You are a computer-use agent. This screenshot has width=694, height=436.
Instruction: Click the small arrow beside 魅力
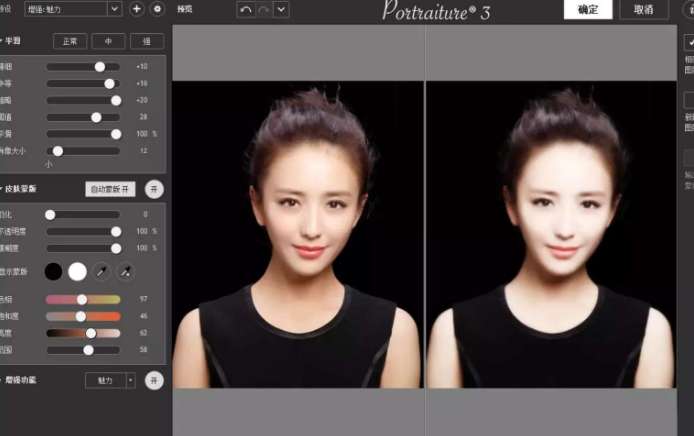coord(131,380)
